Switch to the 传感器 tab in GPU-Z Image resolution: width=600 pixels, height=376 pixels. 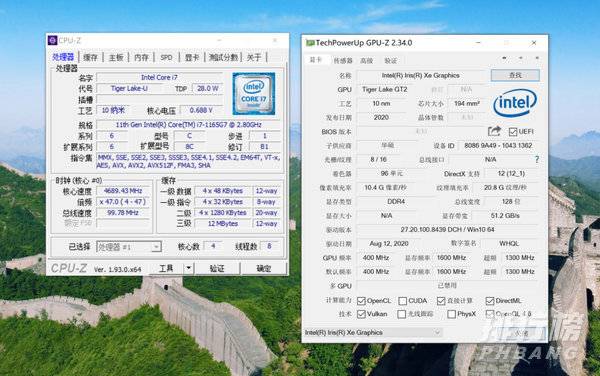click(x=343, y=60)
